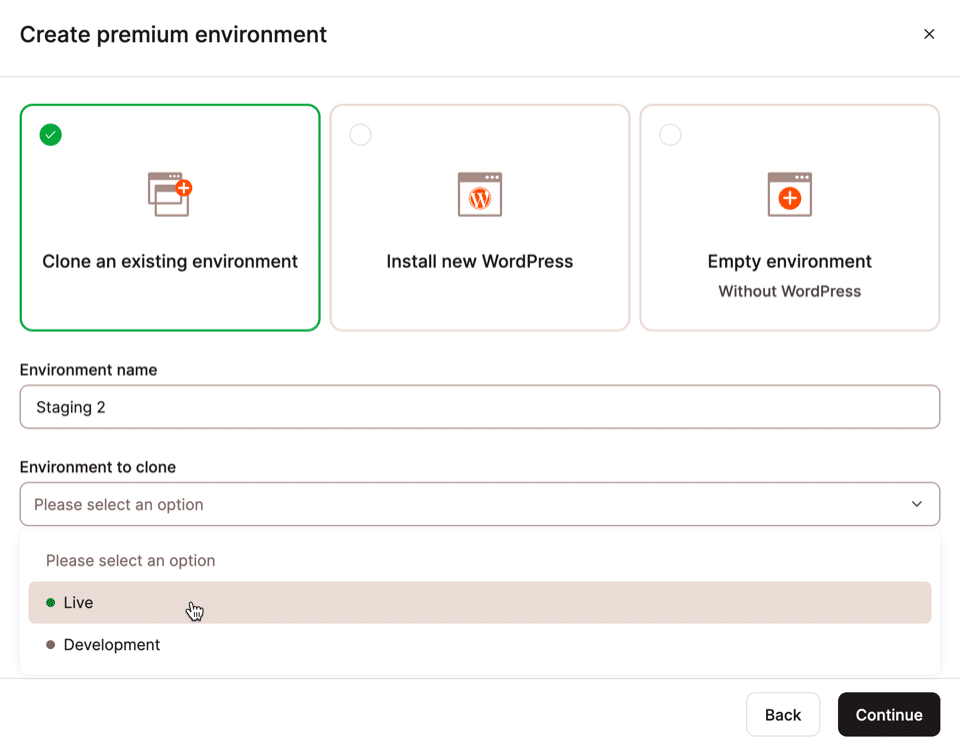
Task: Click the clone windows icon
Action: (x=170, y=194)
